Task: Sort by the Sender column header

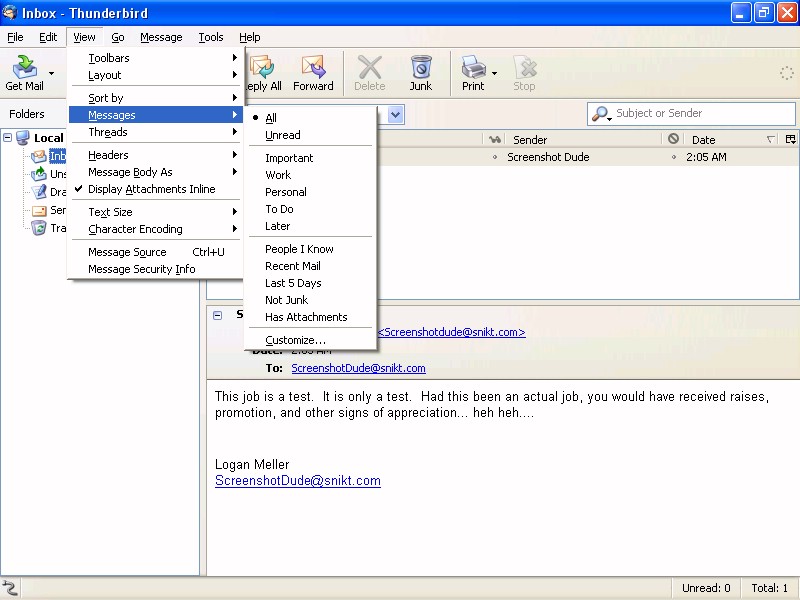Action: (x=584, y=139)
